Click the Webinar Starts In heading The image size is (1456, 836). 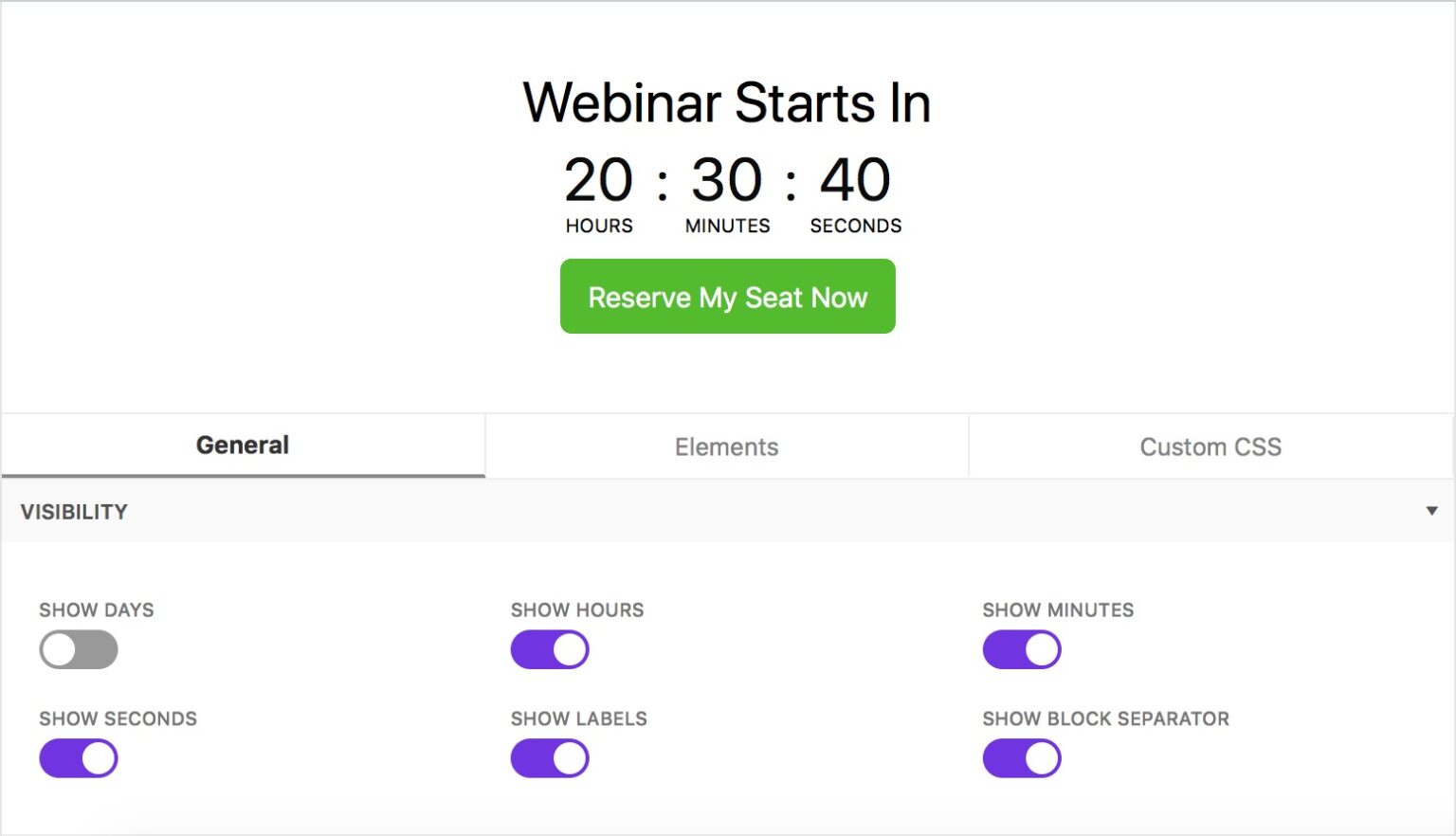(x=726, y=102)
